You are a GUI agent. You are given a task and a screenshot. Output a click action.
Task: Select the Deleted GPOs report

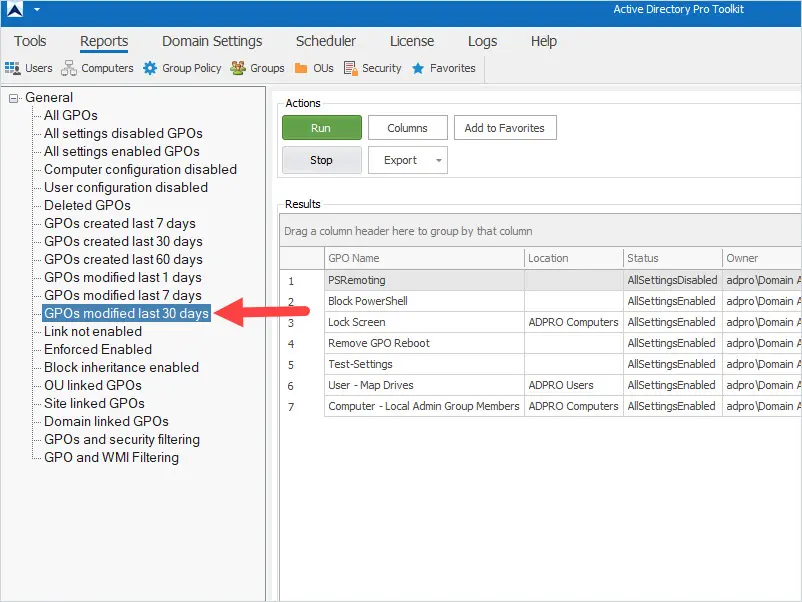[87, 205]
